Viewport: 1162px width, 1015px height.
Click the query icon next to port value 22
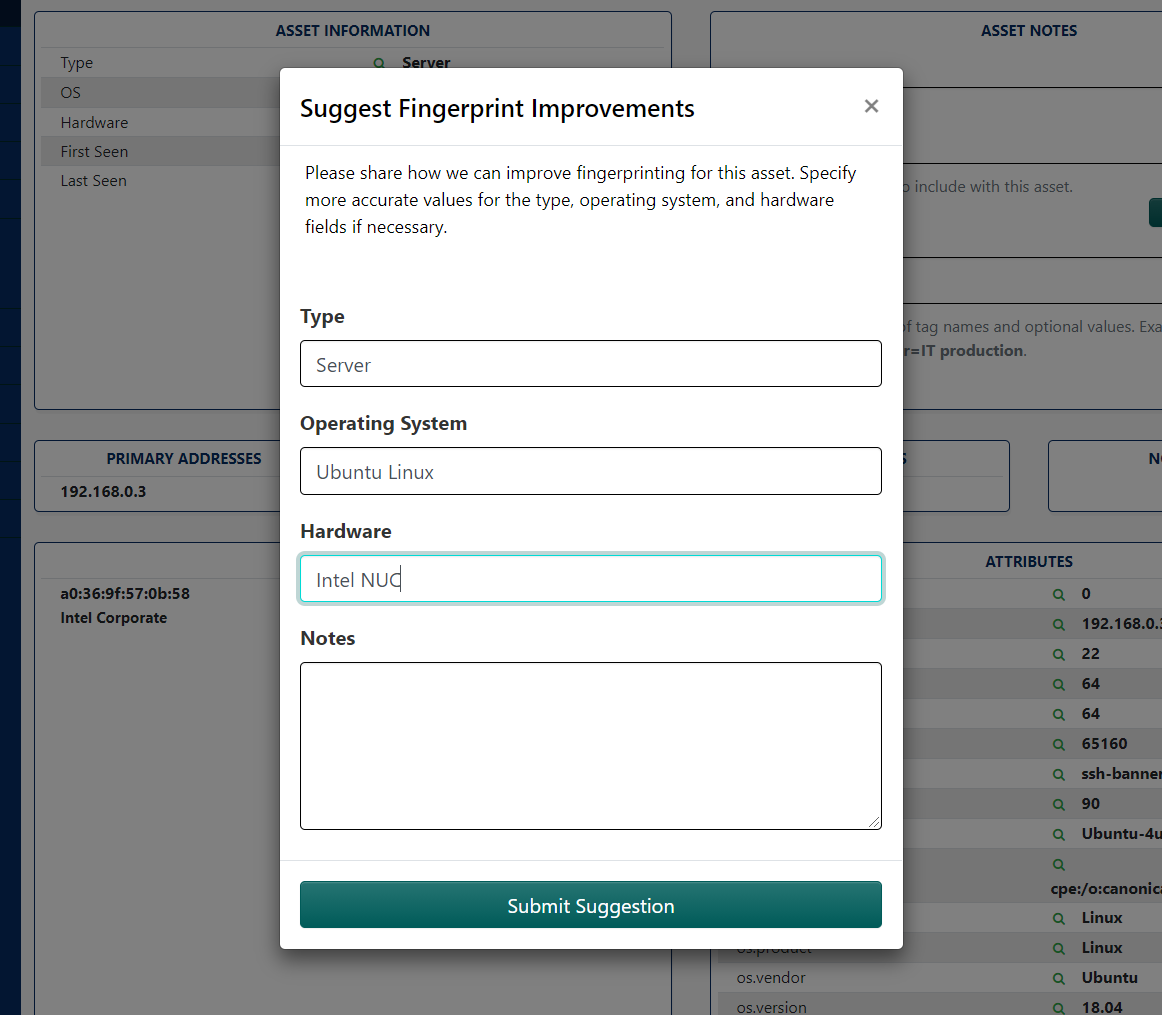coord(1059,653)
